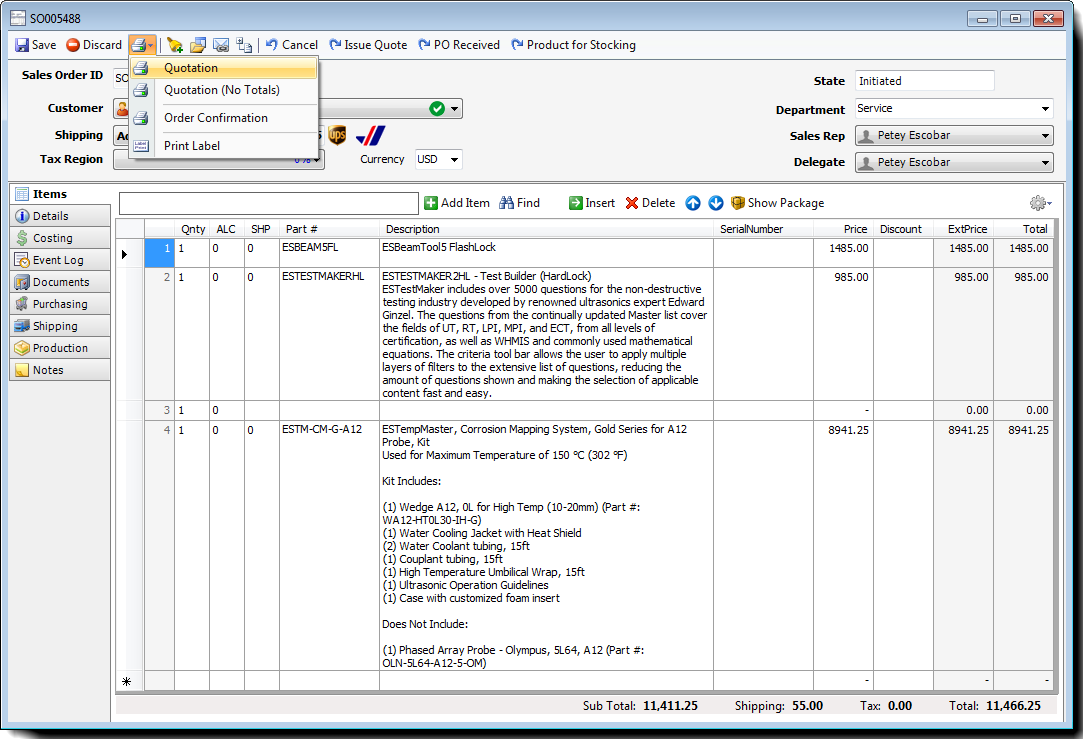This screenshot has width=1083, height=739.
Task: Click the red and blue carrier logo
Action: (370, 135)
